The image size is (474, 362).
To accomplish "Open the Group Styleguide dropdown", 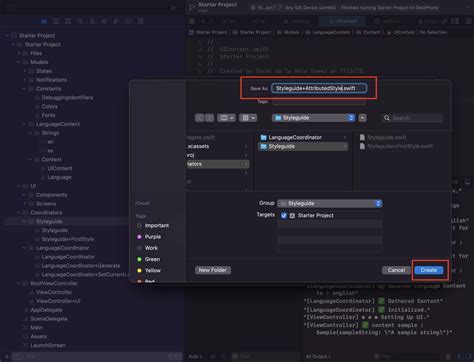I will pyautogui.click(x=330, y=203).
